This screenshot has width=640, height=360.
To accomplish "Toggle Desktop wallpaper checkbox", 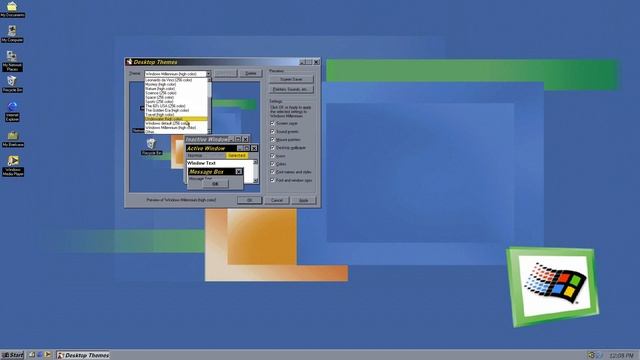I will pos(272,148).
